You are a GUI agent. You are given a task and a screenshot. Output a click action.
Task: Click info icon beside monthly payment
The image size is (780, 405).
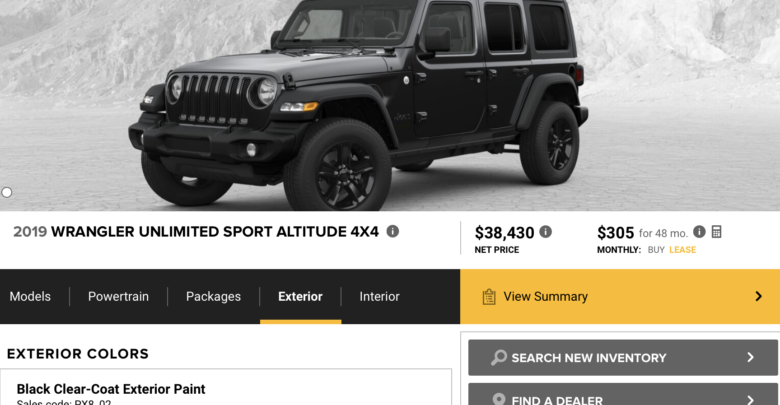click(699, 231)
